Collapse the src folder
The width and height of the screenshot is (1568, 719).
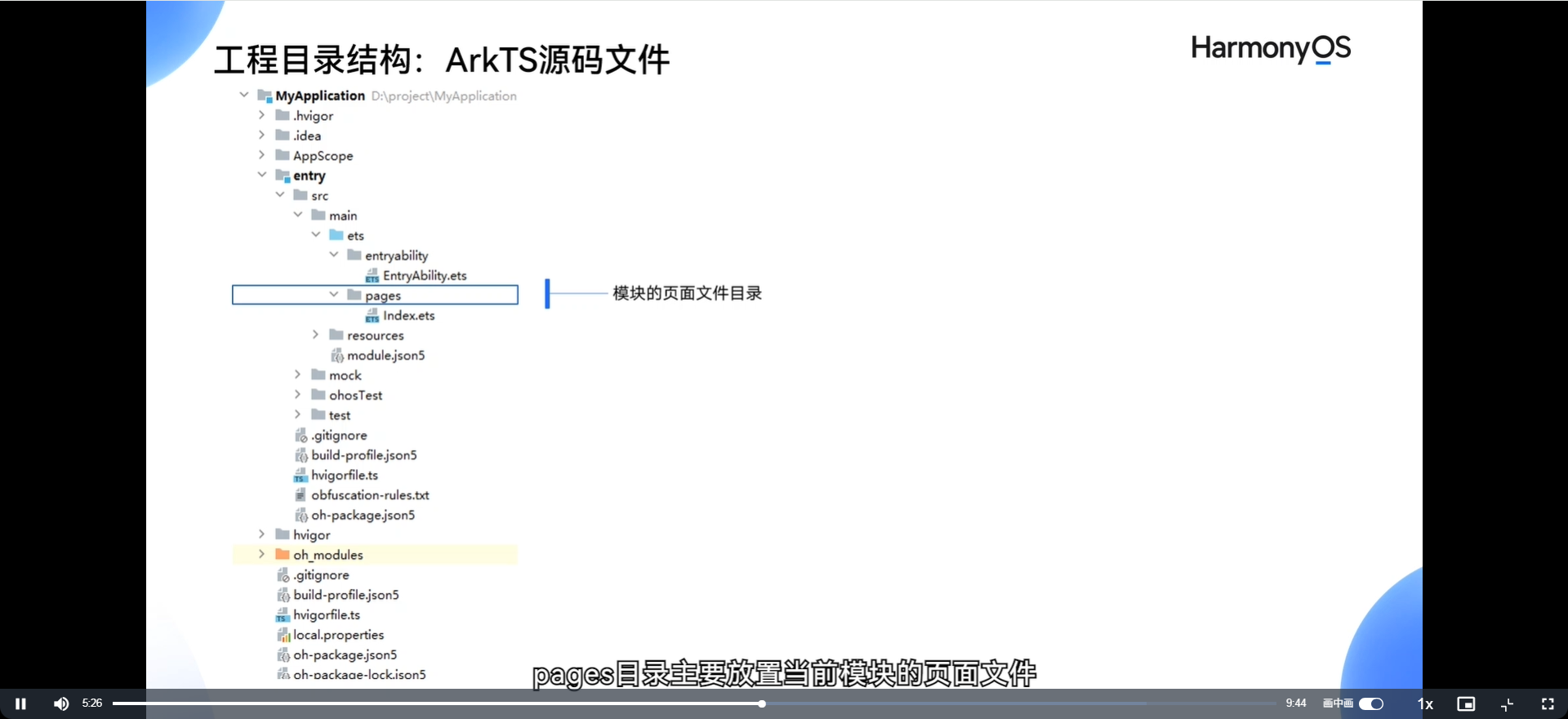(x=279, y=194)
